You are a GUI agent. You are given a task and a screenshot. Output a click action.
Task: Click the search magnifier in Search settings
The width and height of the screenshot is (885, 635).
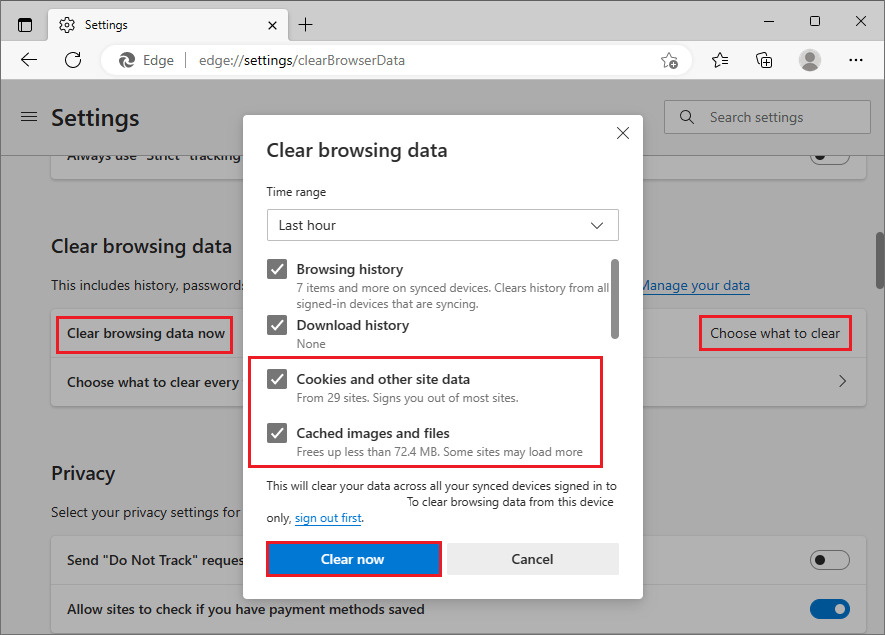[686, 116]
